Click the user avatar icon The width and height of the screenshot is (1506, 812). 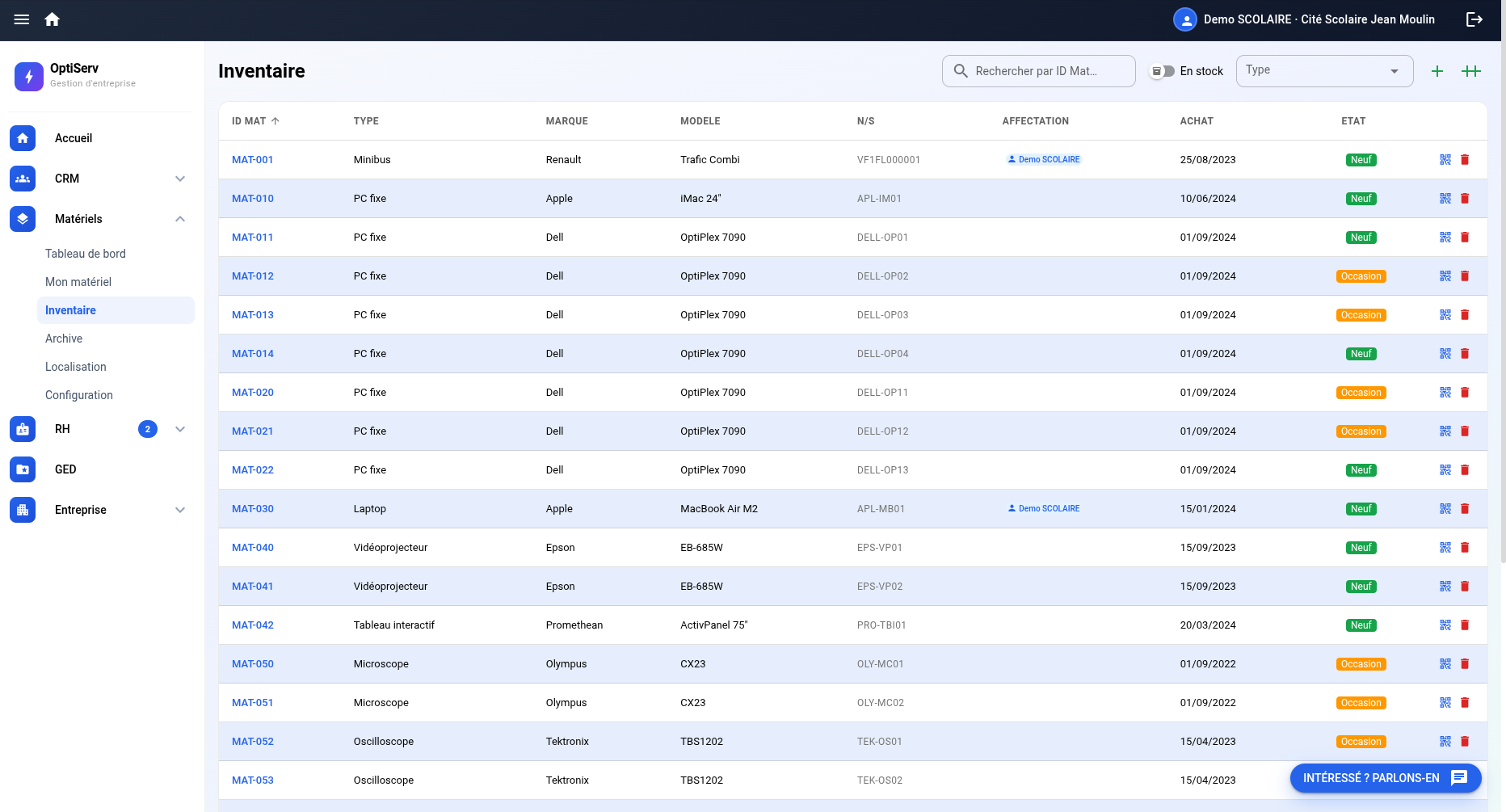coord(1185,19)
